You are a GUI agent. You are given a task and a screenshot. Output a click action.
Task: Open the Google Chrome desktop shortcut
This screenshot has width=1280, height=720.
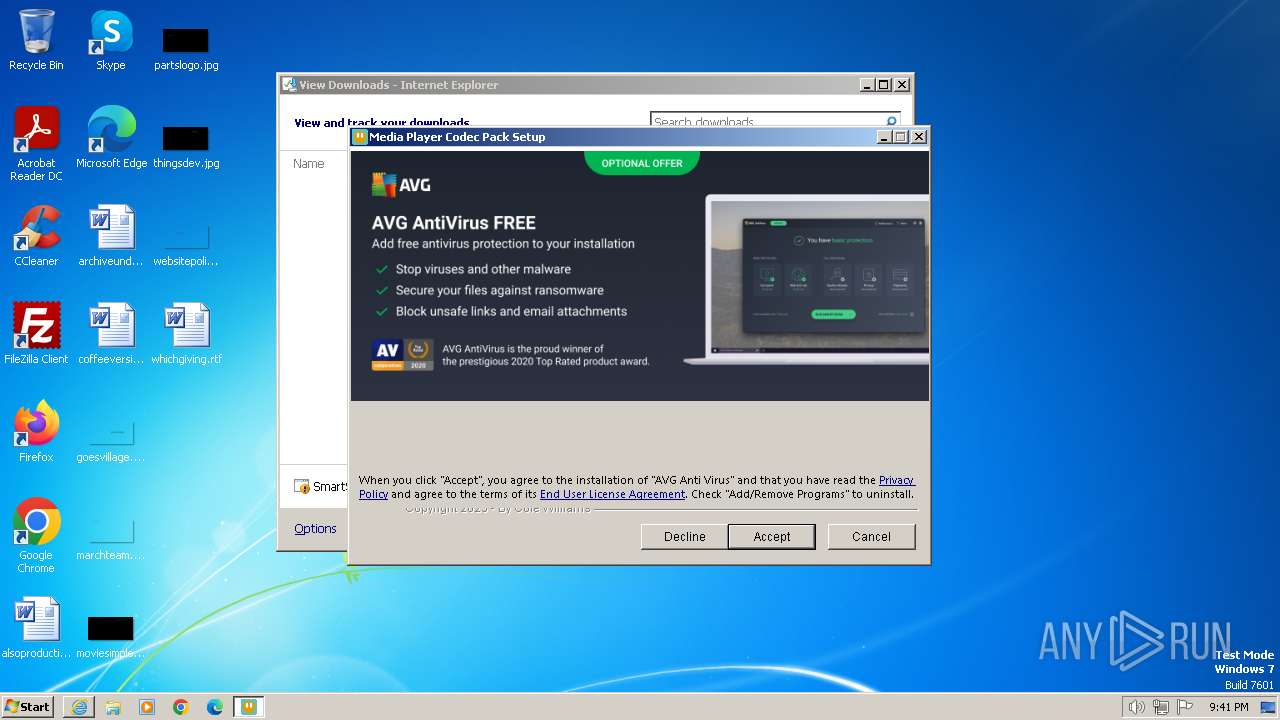tap(36, 535)
